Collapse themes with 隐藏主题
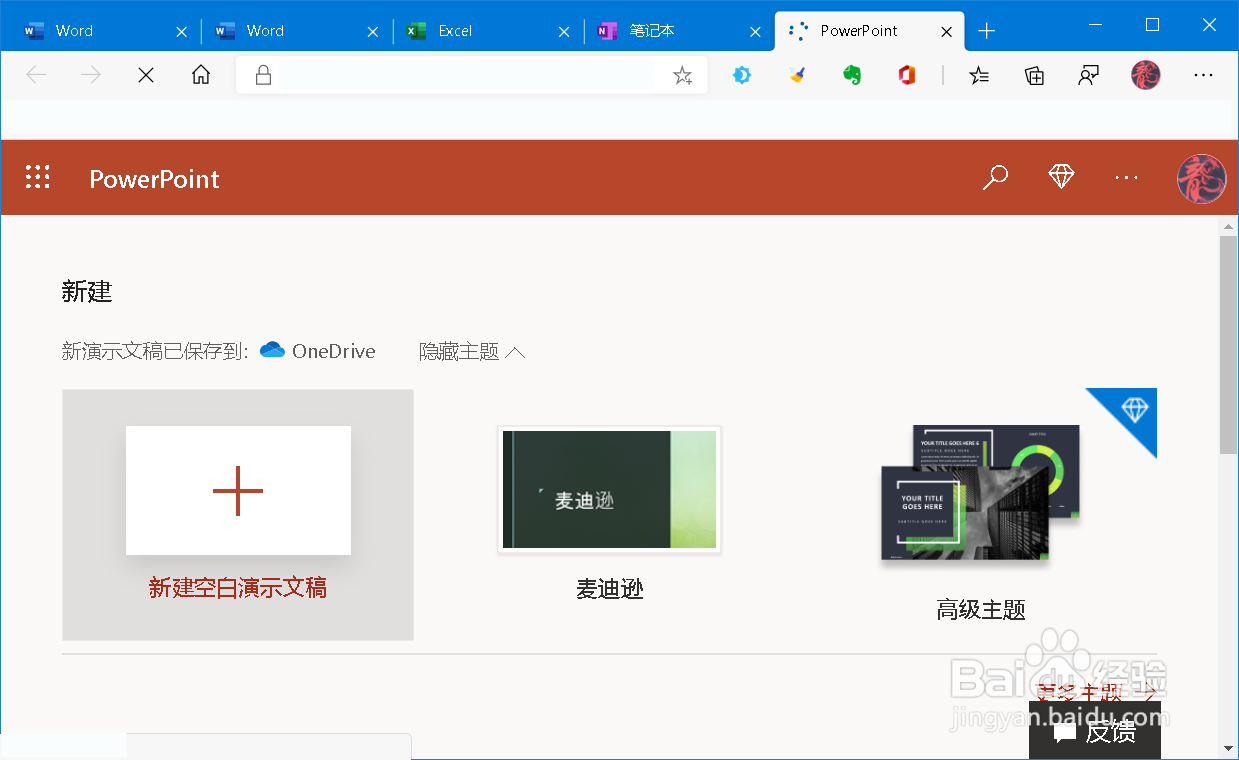The image size is (1239, 760). 472,351
